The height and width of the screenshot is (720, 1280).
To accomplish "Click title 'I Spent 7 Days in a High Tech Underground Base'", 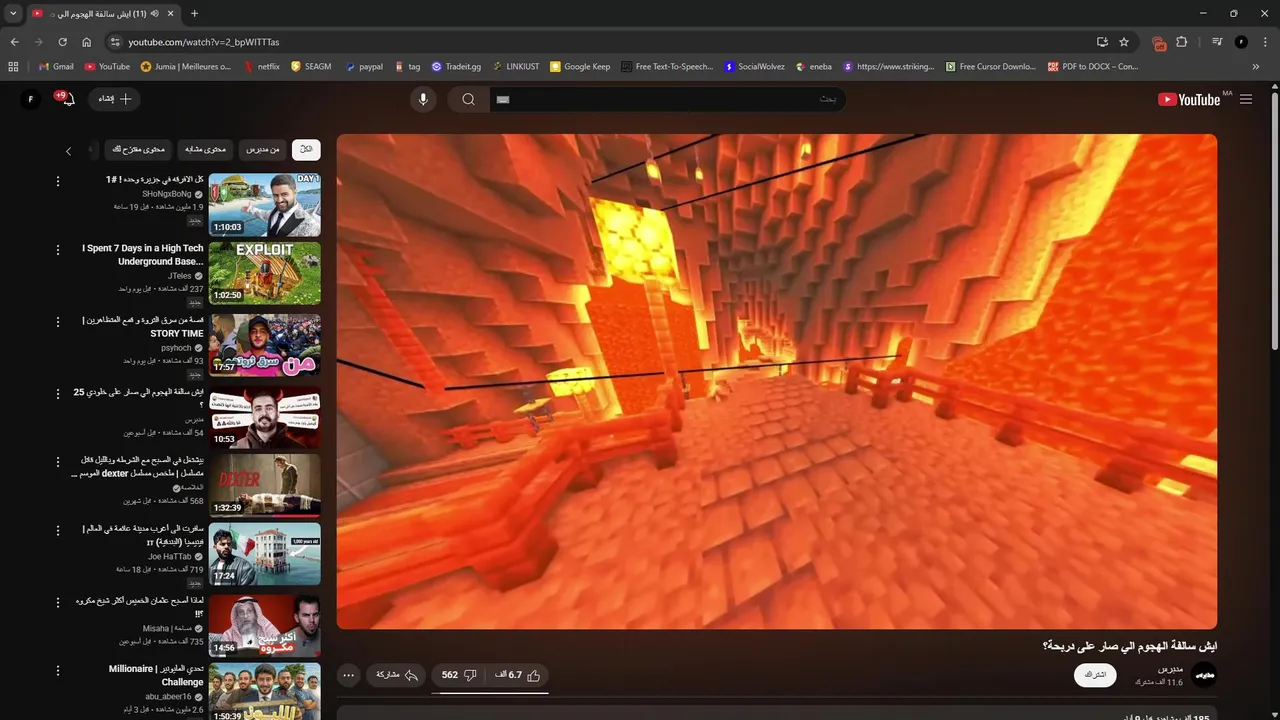I will click(x=143, y=255).
